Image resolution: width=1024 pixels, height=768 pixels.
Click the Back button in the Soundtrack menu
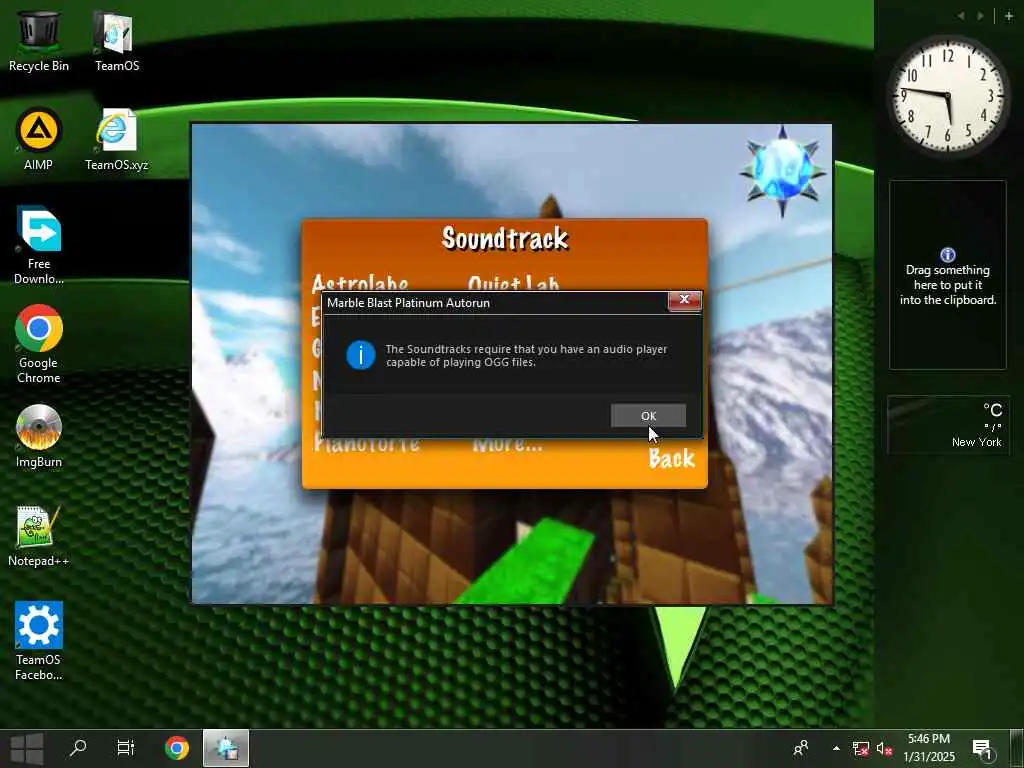click(x=671, y=458)
